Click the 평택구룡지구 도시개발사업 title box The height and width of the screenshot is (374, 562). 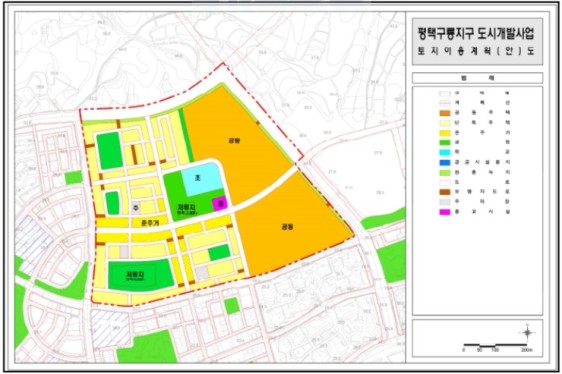pyautogui.click(x=477, y=42)
